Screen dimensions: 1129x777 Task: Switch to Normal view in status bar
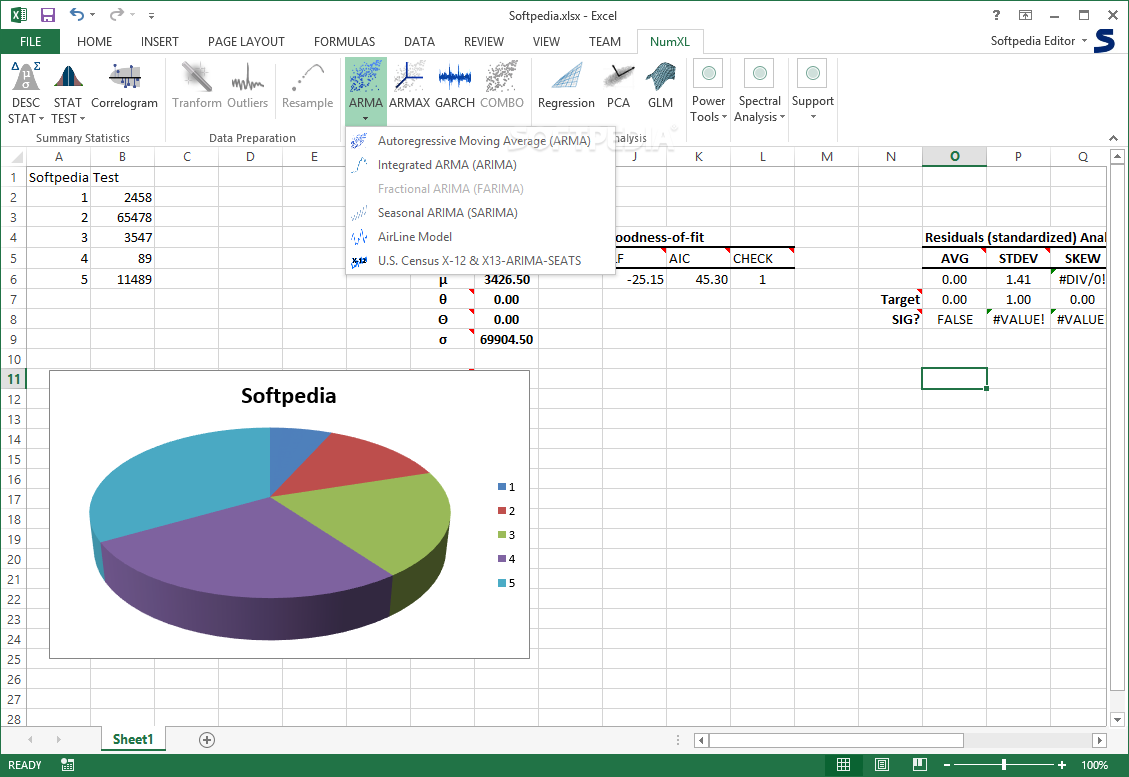843,765
